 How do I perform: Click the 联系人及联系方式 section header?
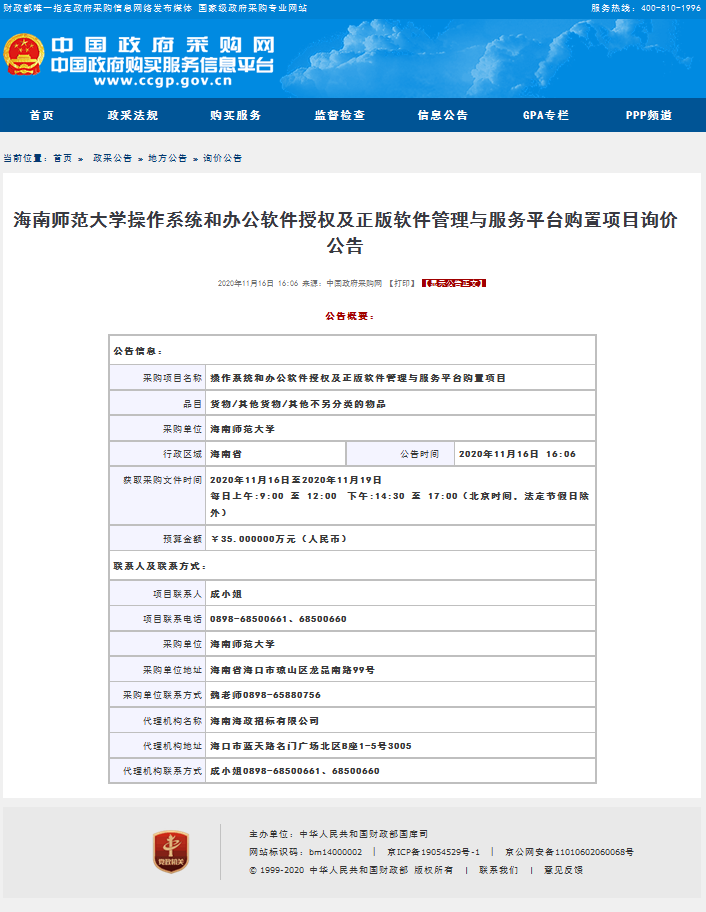(x=160, y=566)
